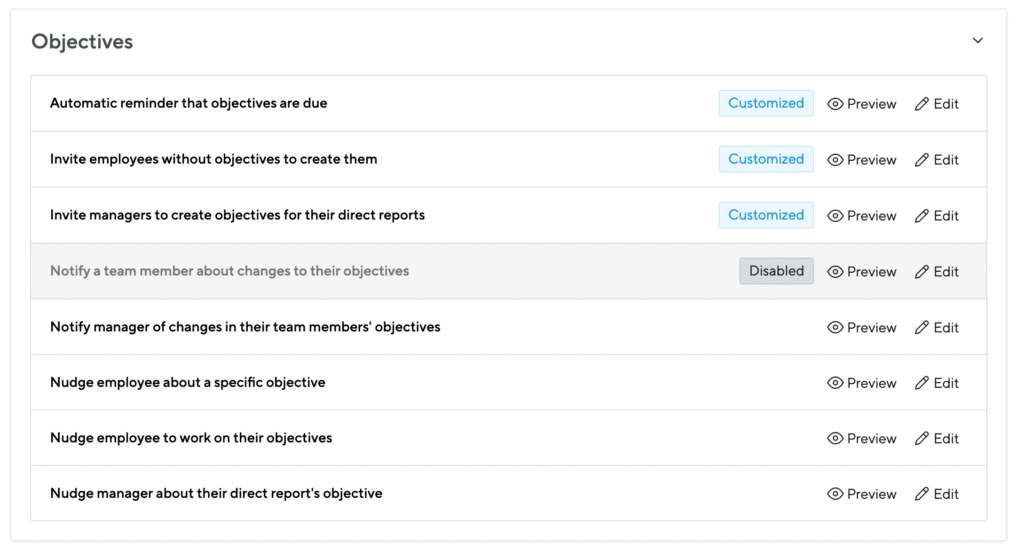
Task: Click Customized badge on Automatic reminder row
Action: (766, 103)
